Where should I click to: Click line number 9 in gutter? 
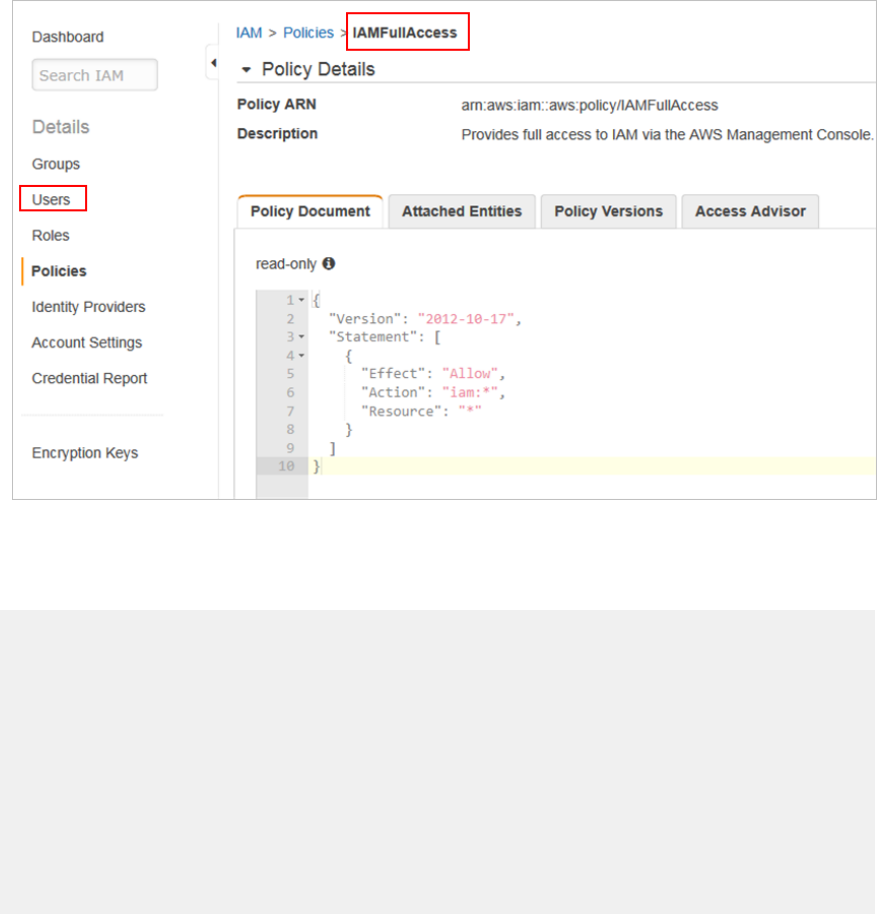290,448
